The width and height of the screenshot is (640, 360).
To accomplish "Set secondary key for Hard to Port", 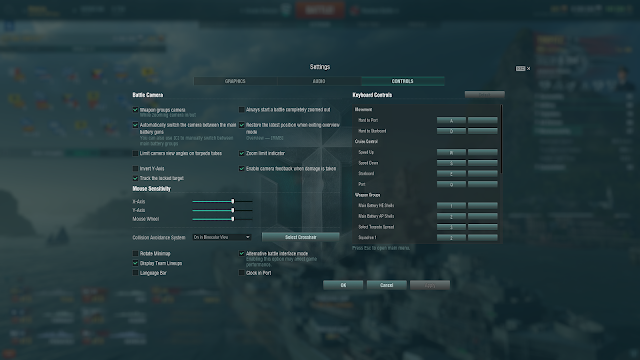I will pyautogui.click(x=482, y=120).
